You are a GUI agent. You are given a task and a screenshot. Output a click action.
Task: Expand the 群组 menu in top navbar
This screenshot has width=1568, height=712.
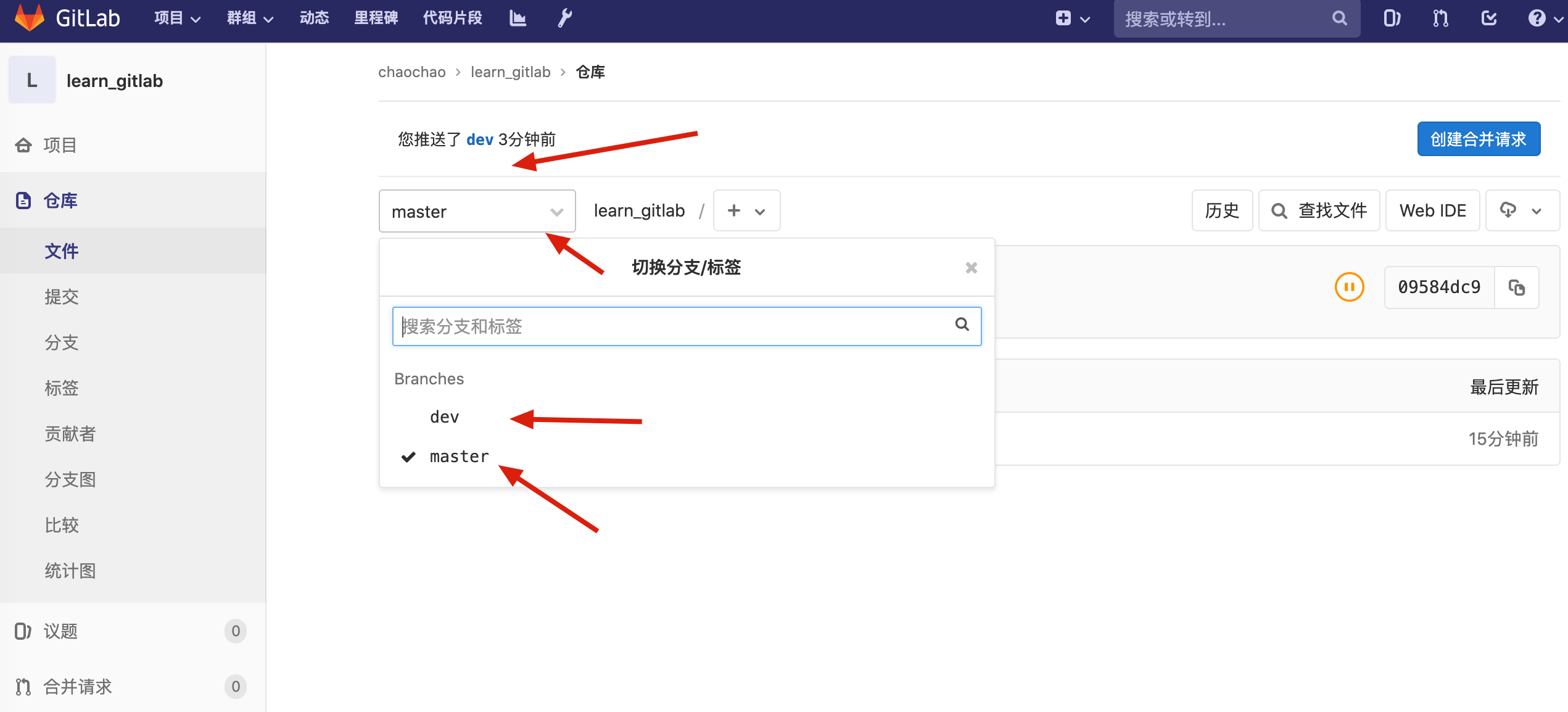(250, 19)
